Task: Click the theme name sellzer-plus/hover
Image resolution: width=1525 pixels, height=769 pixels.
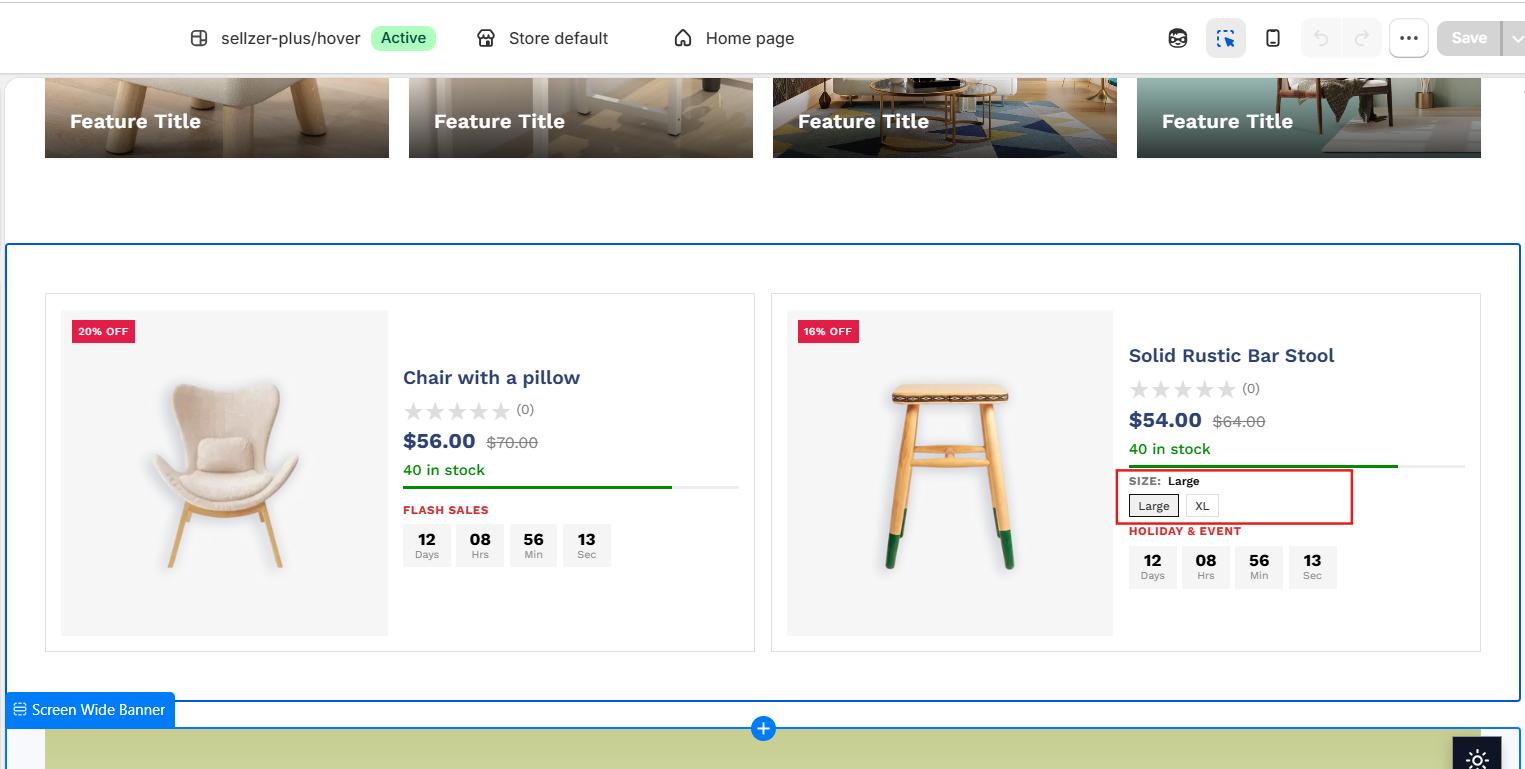Action: [291, 38]
